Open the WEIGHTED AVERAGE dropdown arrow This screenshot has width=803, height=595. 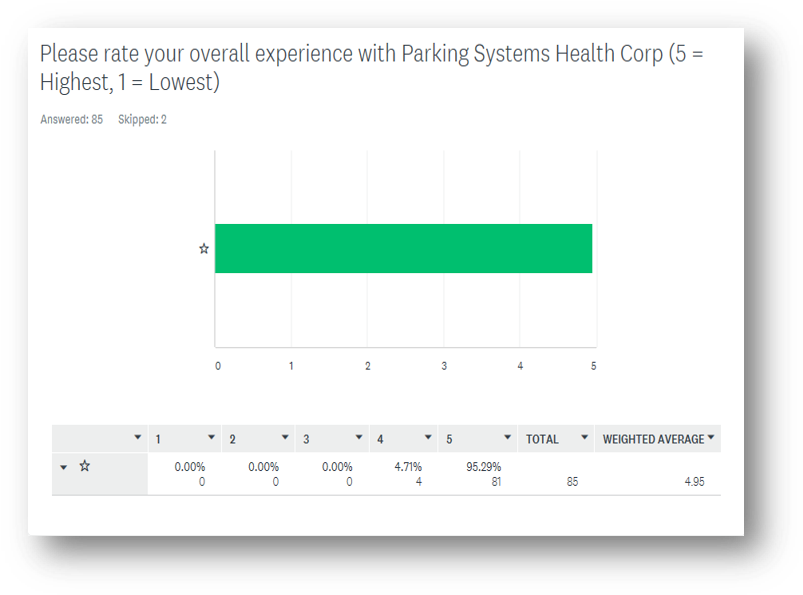click(710, 437)
